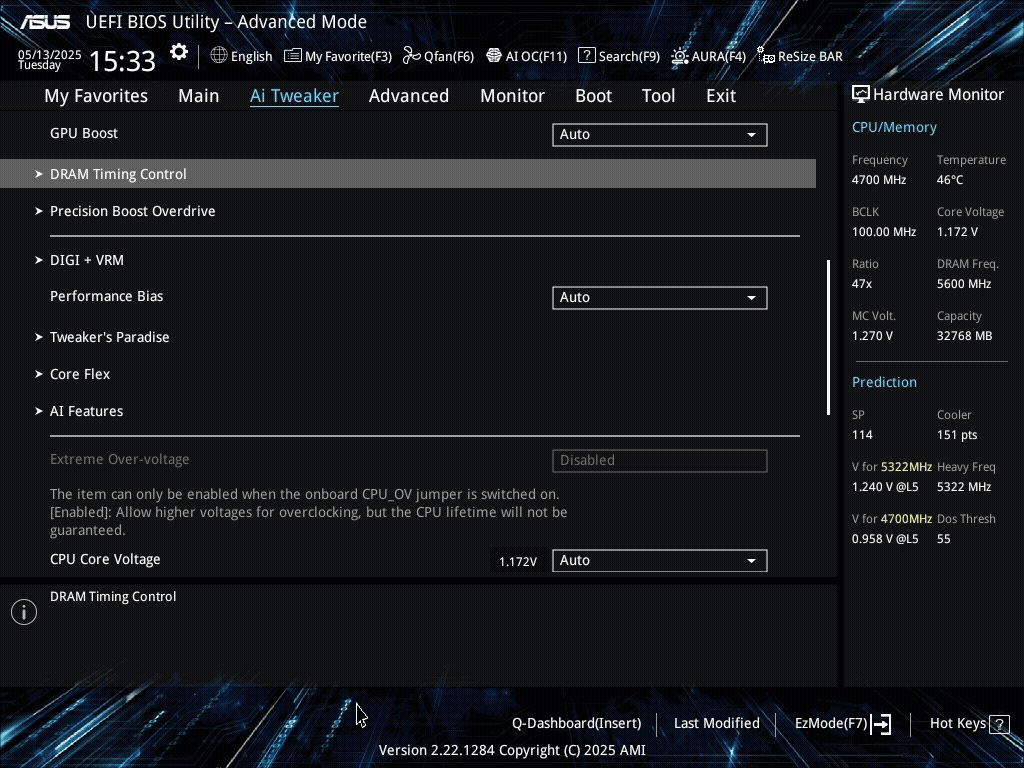This screenshot has height=768, width=1024.
Task: Click the AI OC brain icon
Action: coord(494,56)
